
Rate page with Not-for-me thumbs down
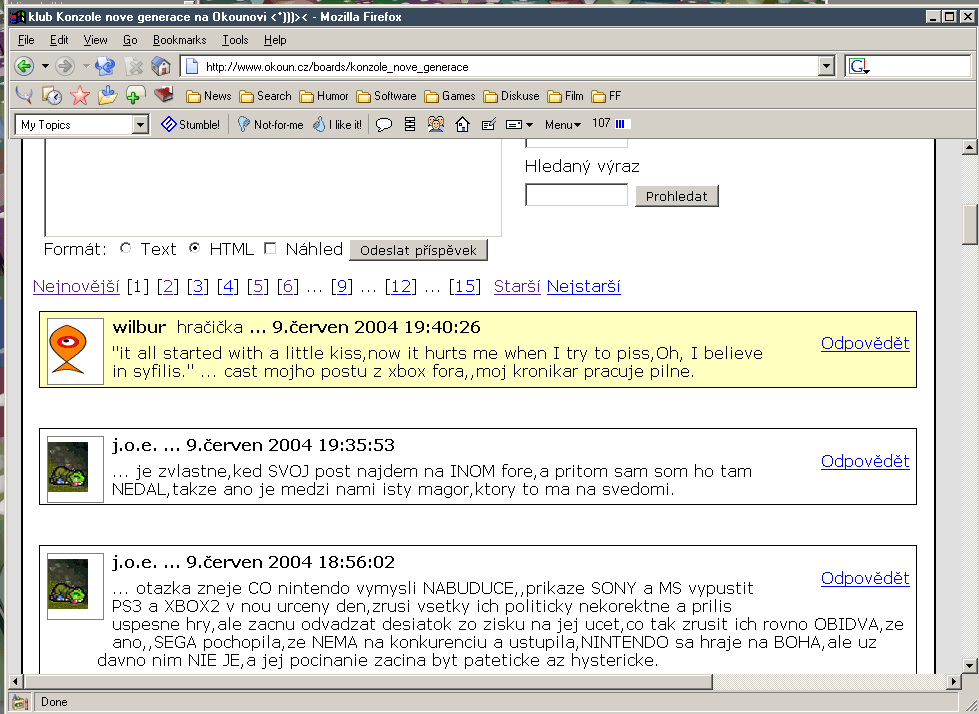click(x=270, y=124)
